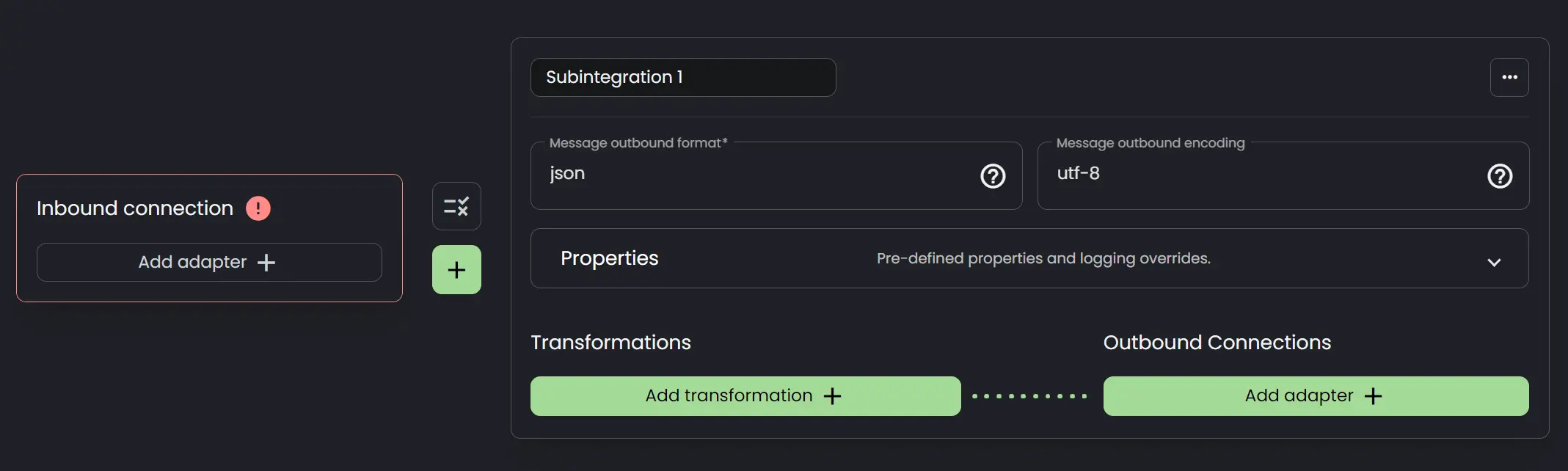Image resolution: width=1568 pixels, height=471 pixels.
Task: Show help for Message outbound encoding
Action: tap(1500, 176)
